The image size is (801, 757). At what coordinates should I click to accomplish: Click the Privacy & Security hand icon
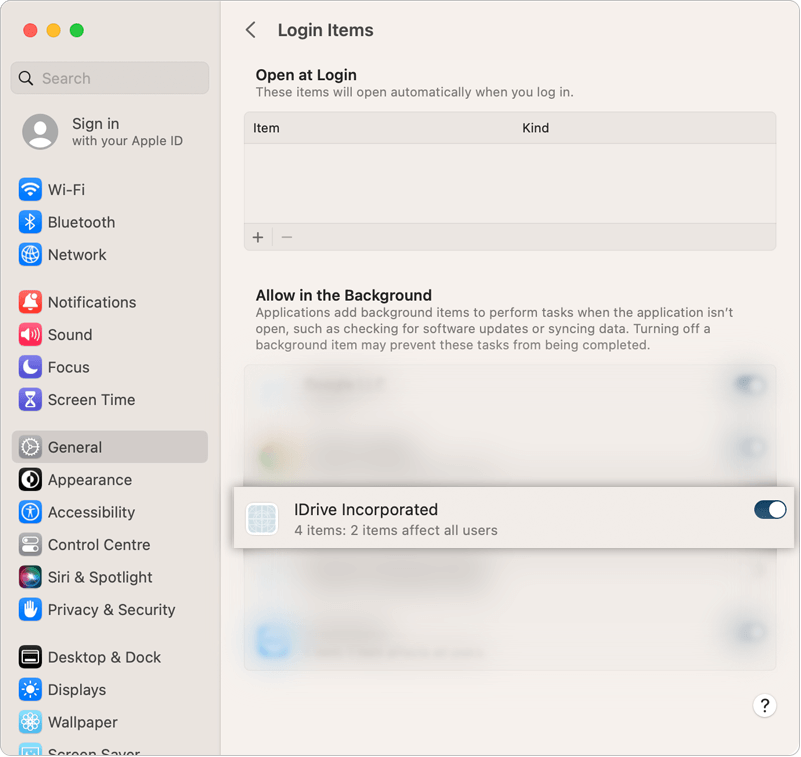tap(30, 609)
